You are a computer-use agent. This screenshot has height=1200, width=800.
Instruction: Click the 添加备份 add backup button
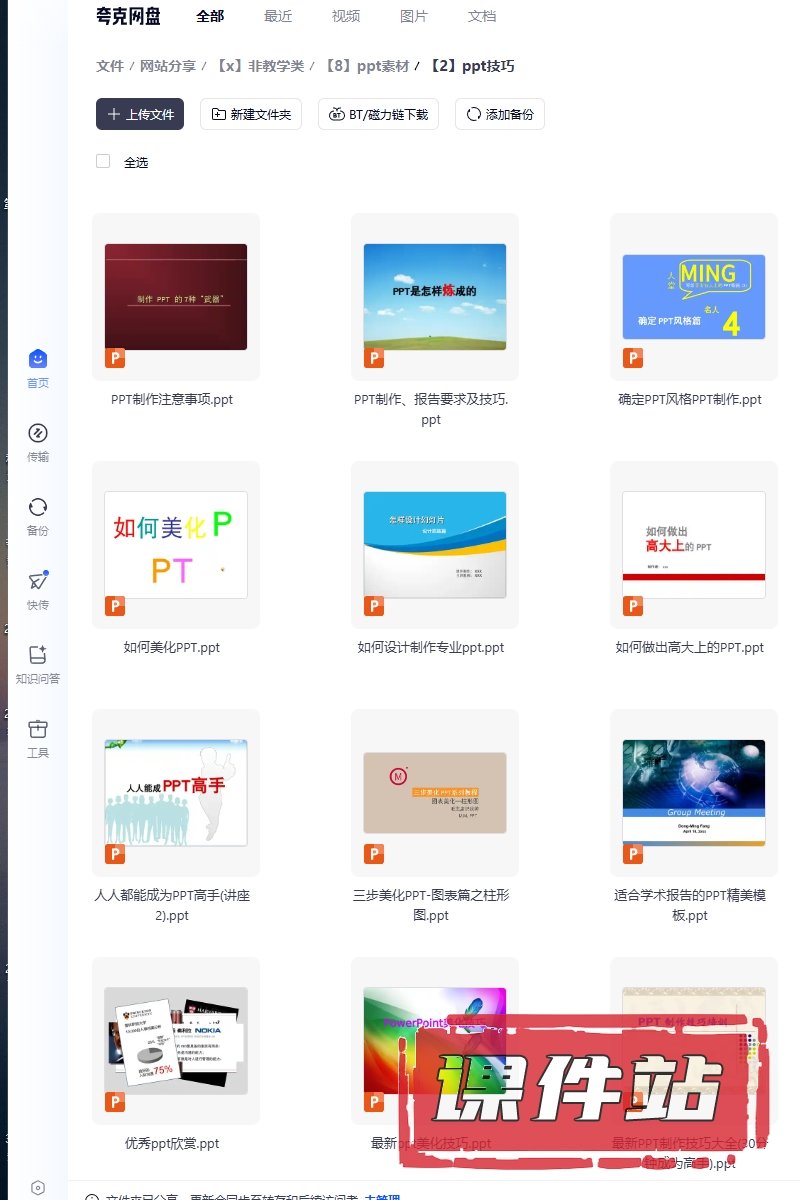click(x=499, y=114)
